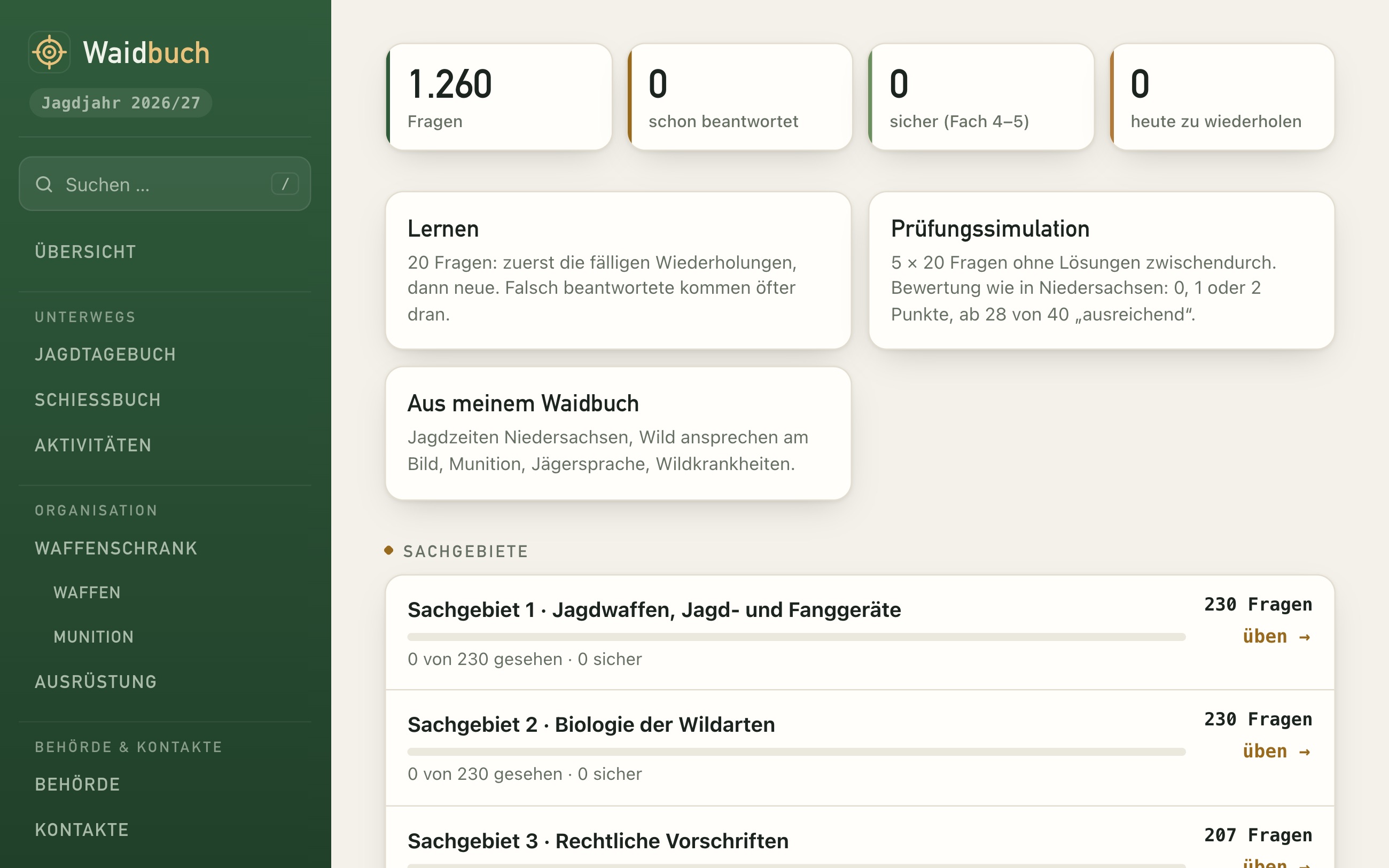
Task: Click the Organisation section label
Action: point(96,510)
